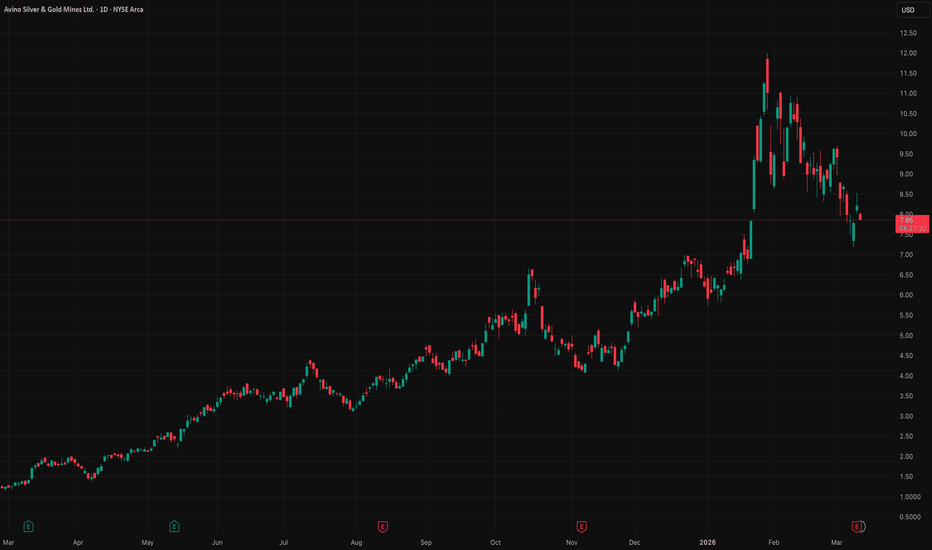Click the Aug label on the time axis
The image size is (932, 550).
(x=356, y=542)
